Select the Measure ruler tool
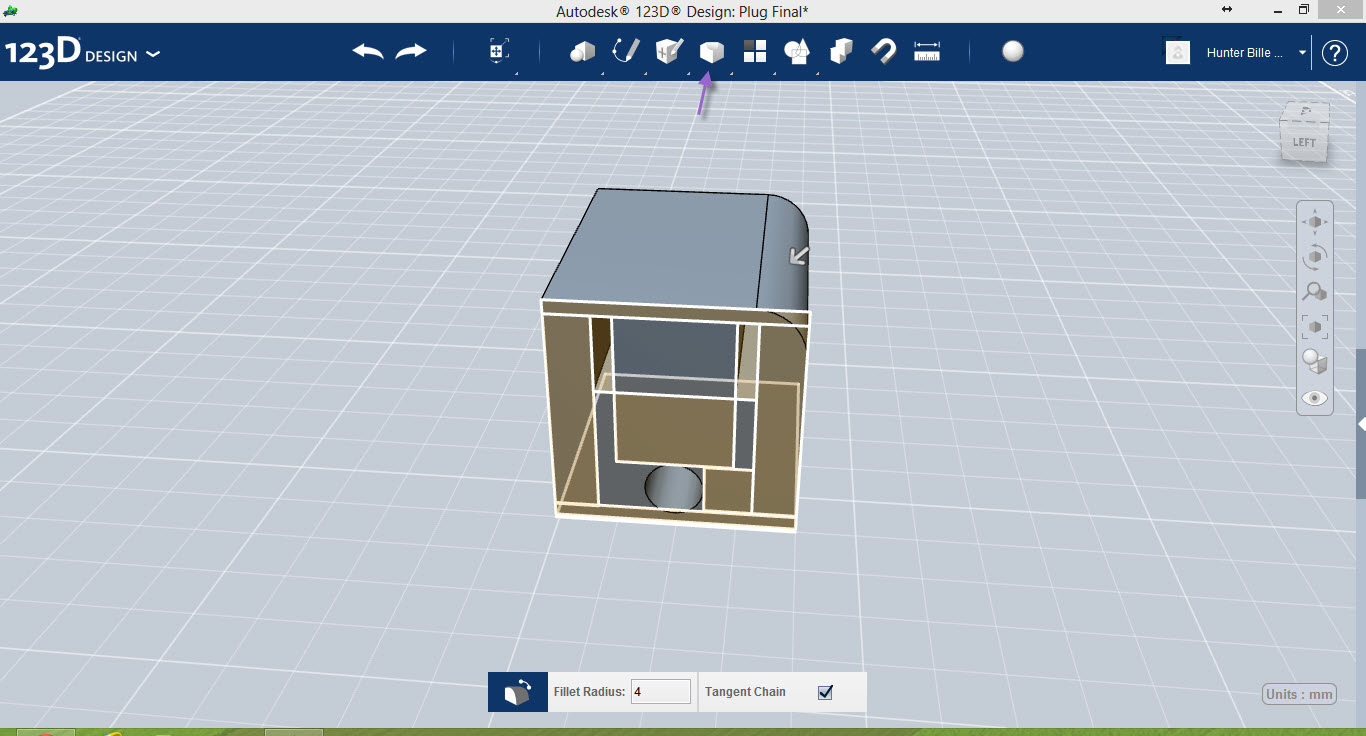Viewport: 1366px width, 736px height. pyautogui.click(x=927, y=52)
